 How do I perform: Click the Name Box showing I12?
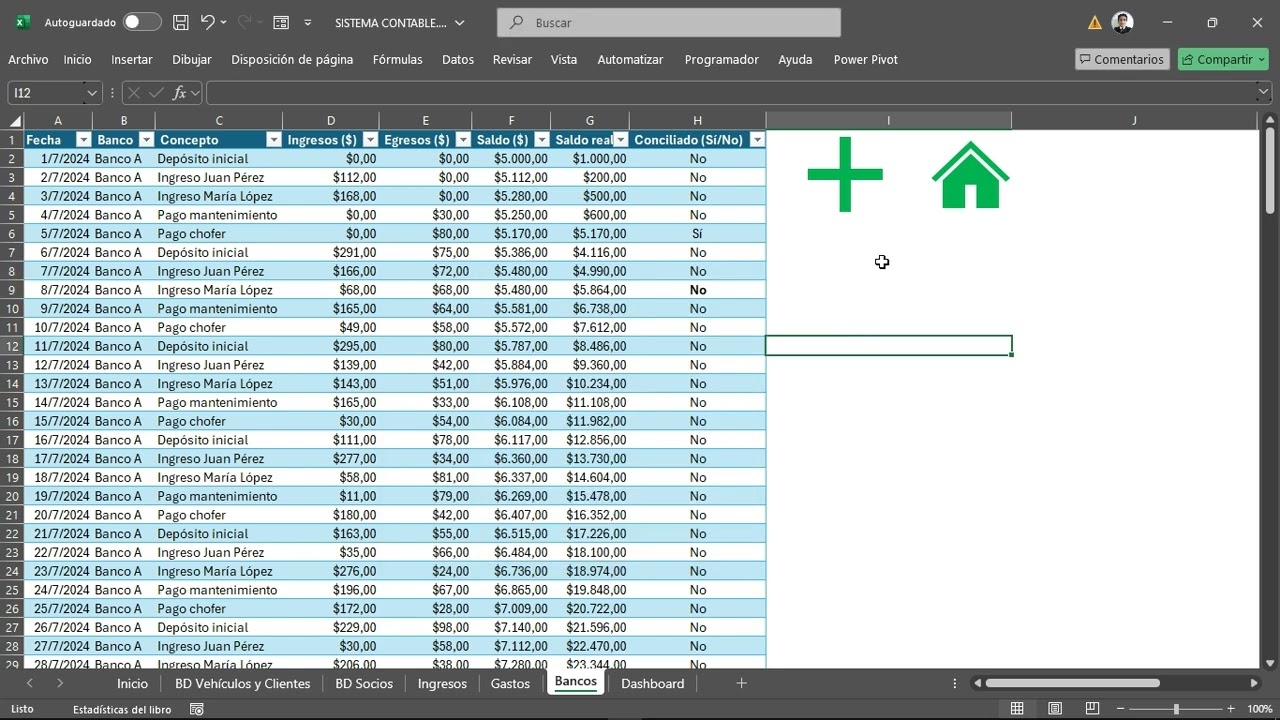47,92
